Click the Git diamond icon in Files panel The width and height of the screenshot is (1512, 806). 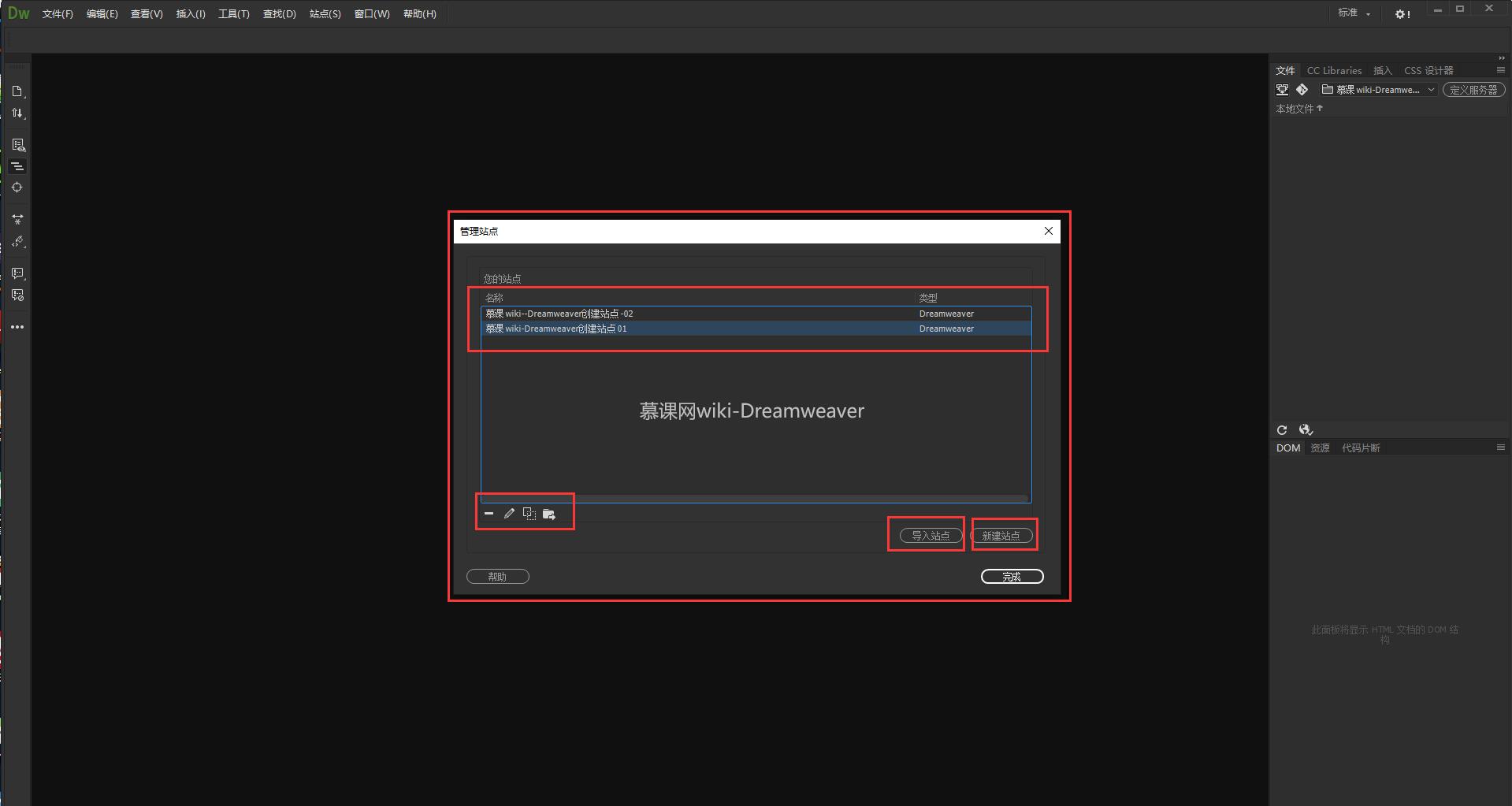1302,90
